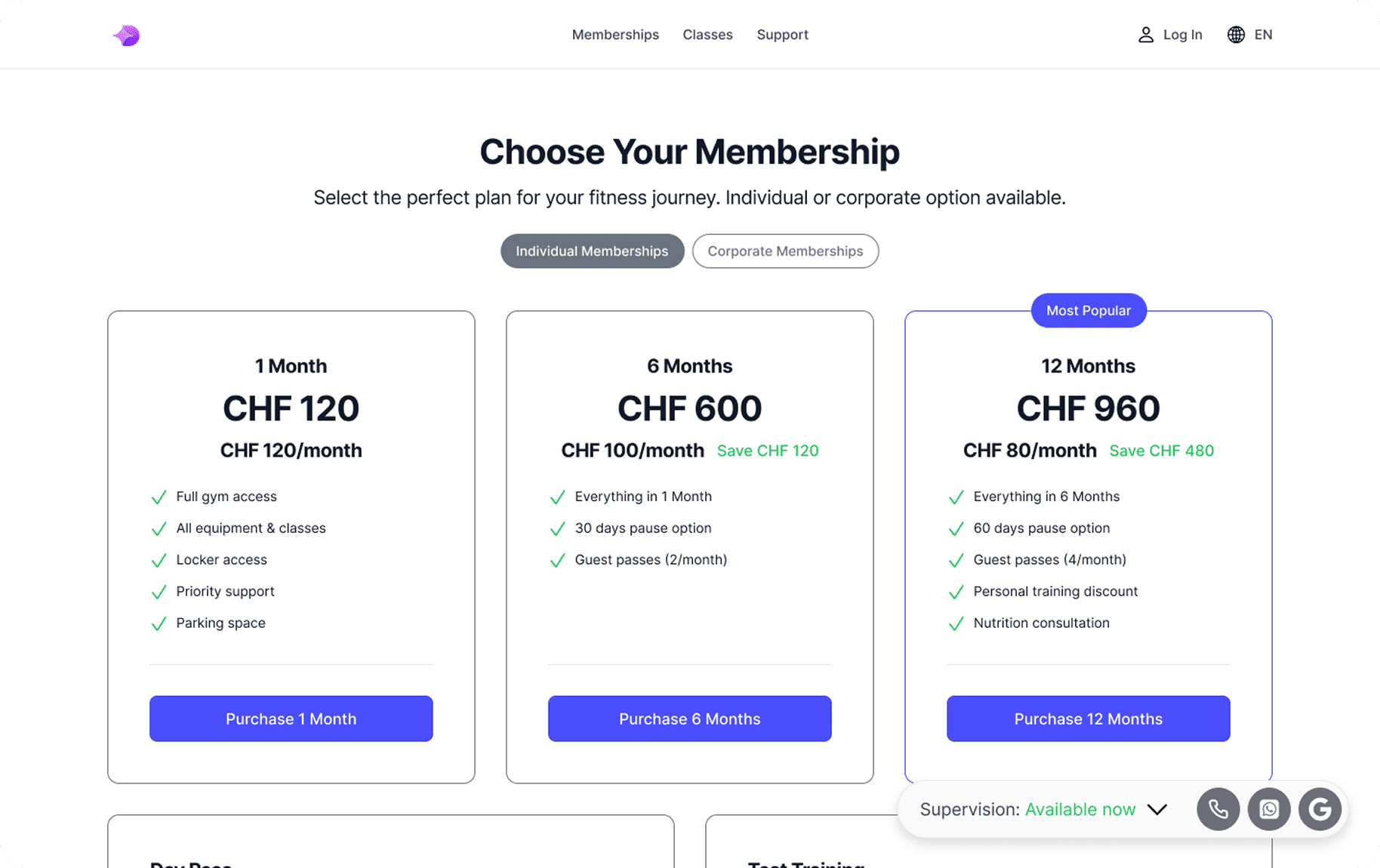This screenshot has width=1380, height=868.
Task: Expand the Supervision availability chevron
Action: click(x=1157, y=810)
